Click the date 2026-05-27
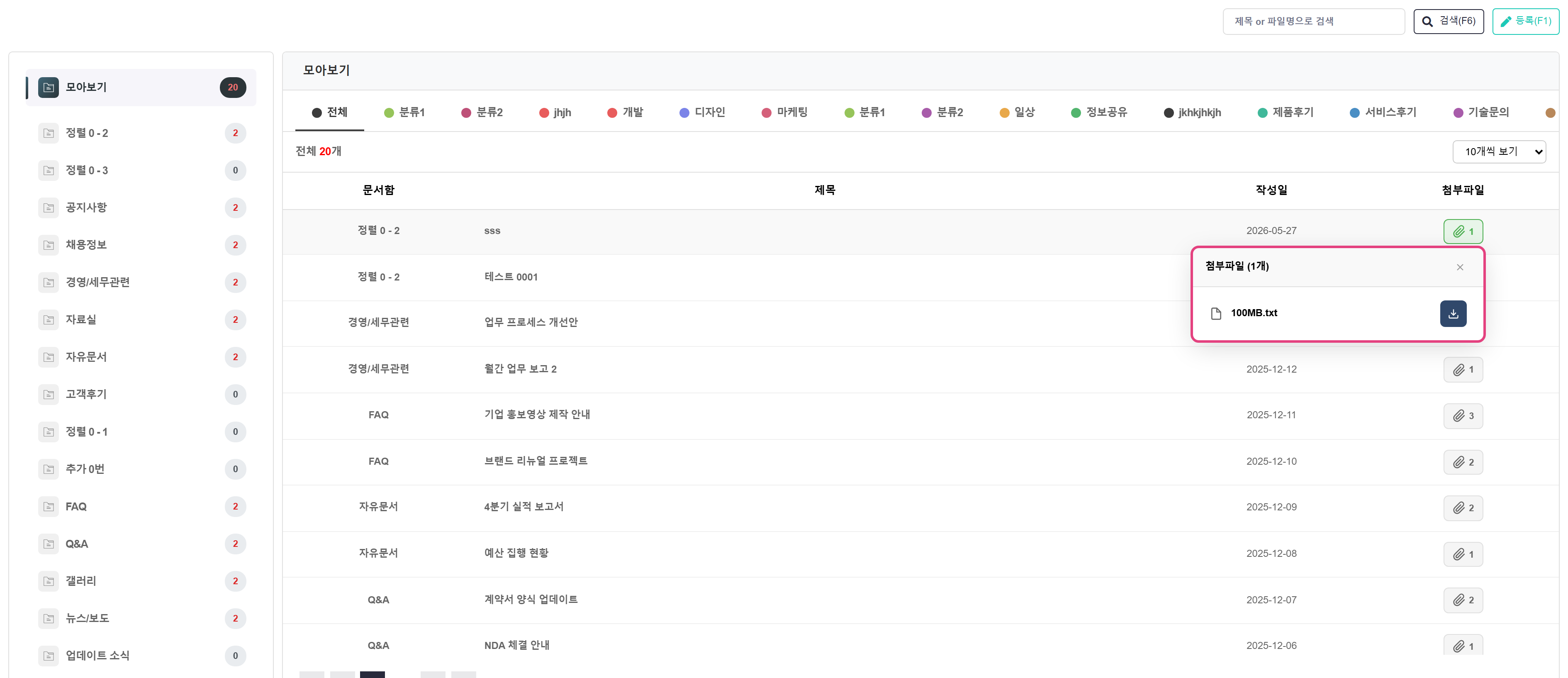 point(1271,231)
